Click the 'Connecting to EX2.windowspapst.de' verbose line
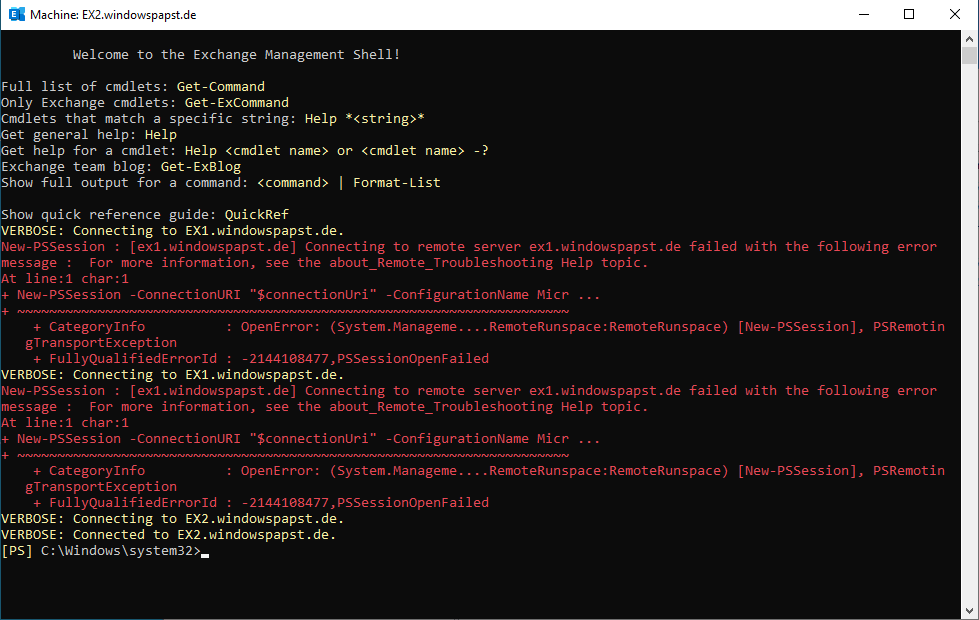The width and height of the screenshot is (979, 620). pos(172,519)
